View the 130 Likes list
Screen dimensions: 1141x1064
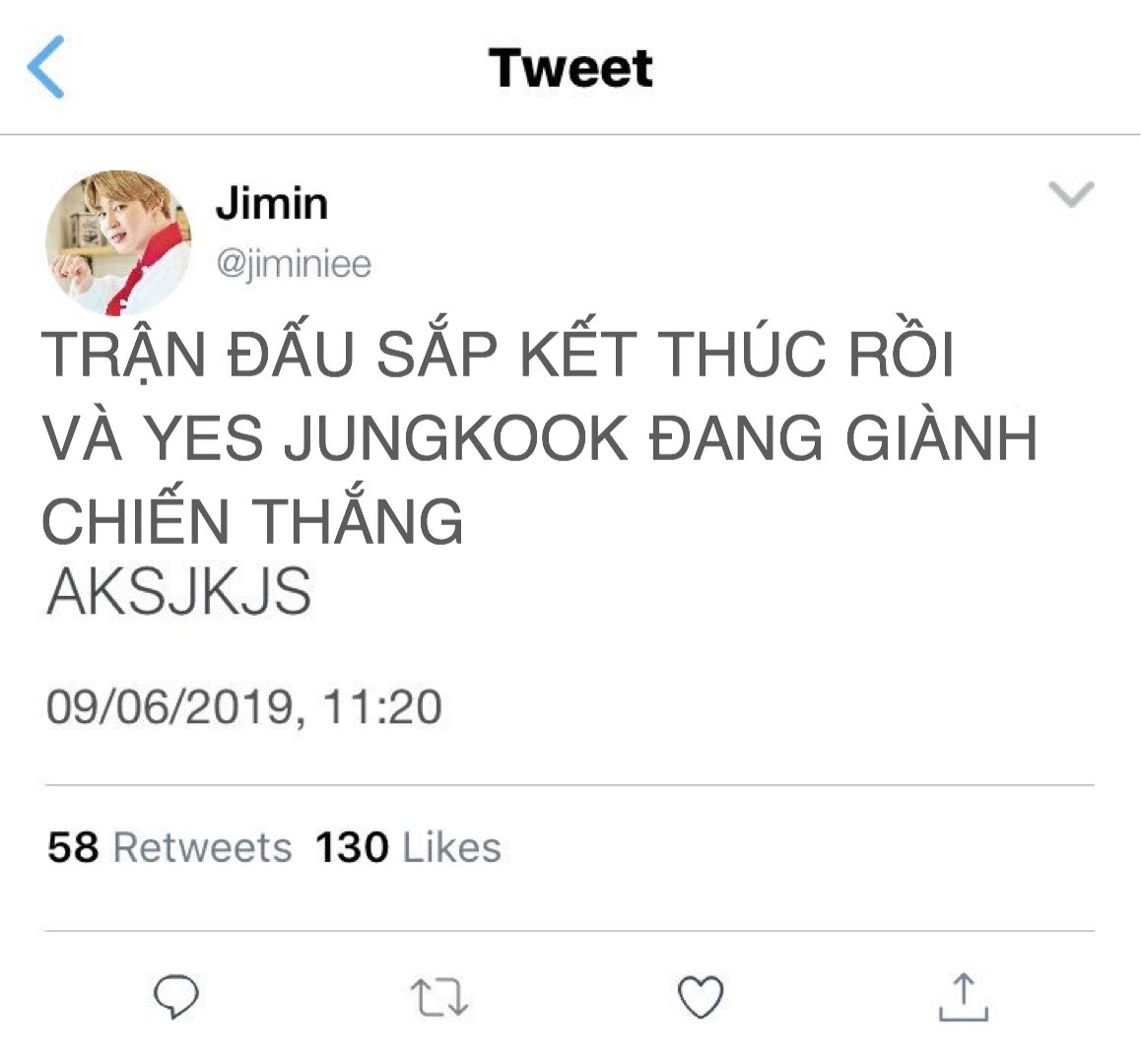click(x=408, y=847)
